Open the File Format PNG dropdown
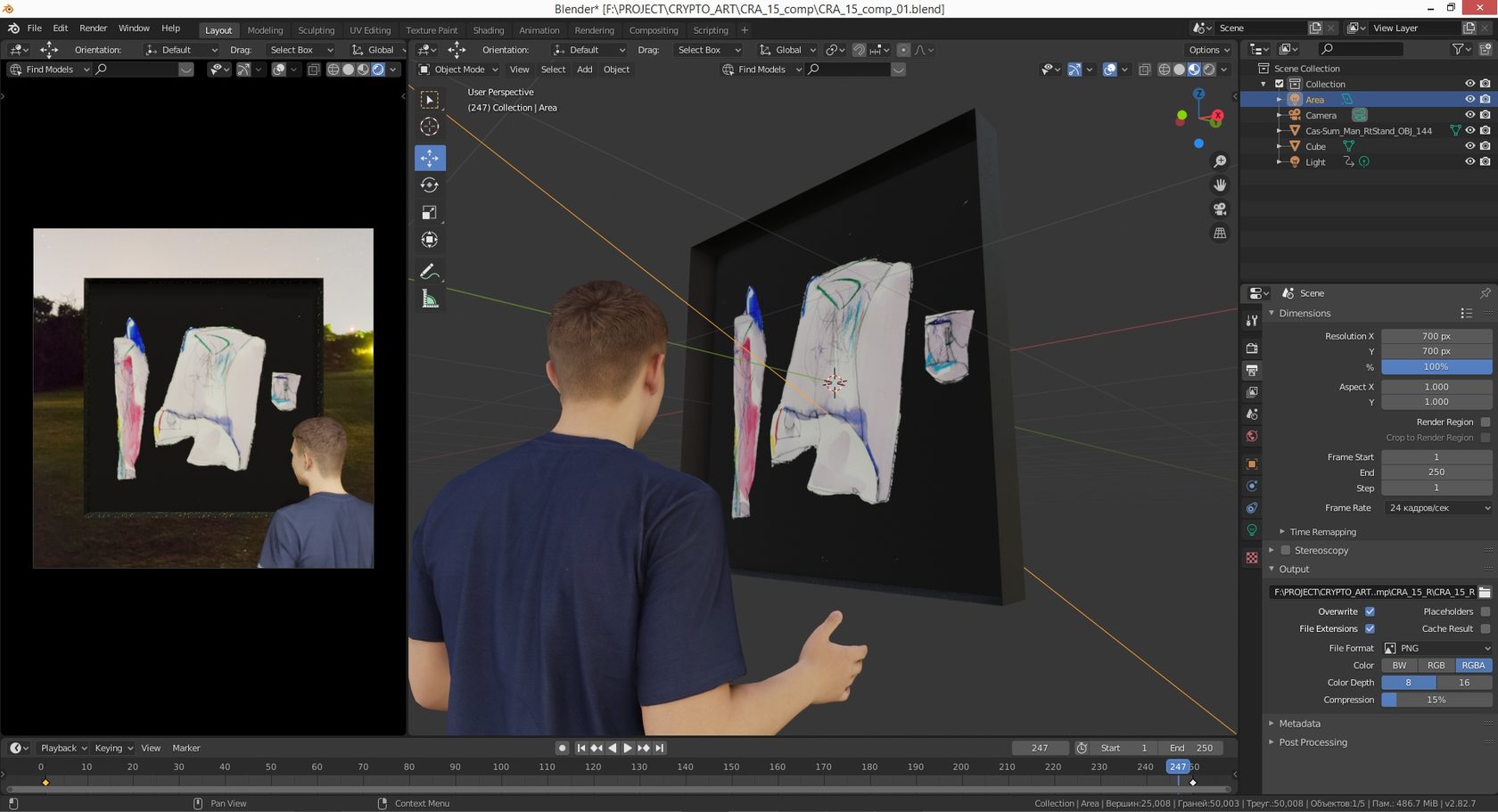The width and height of the screenshot is (1498, 812). [x=1436, y=648]
